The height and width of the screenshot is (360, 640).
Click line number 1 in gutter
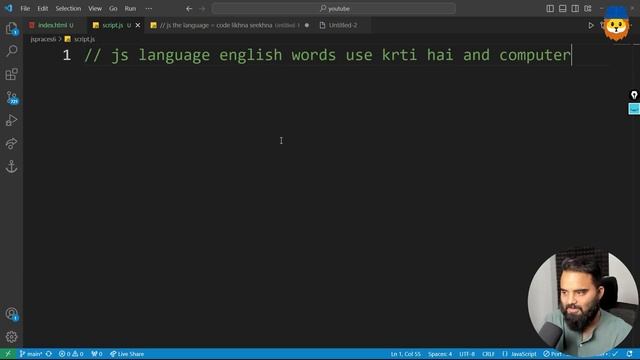pyautogui.click(x=67, y=55)
